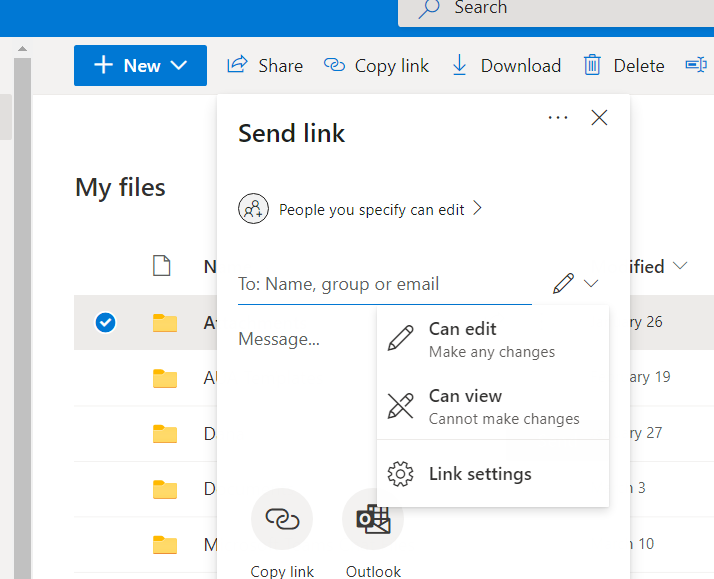Uncheck the selected first folder row checkmark
Image resolution: width=714 pixels, height=579 pixels.
coord(105,322)
